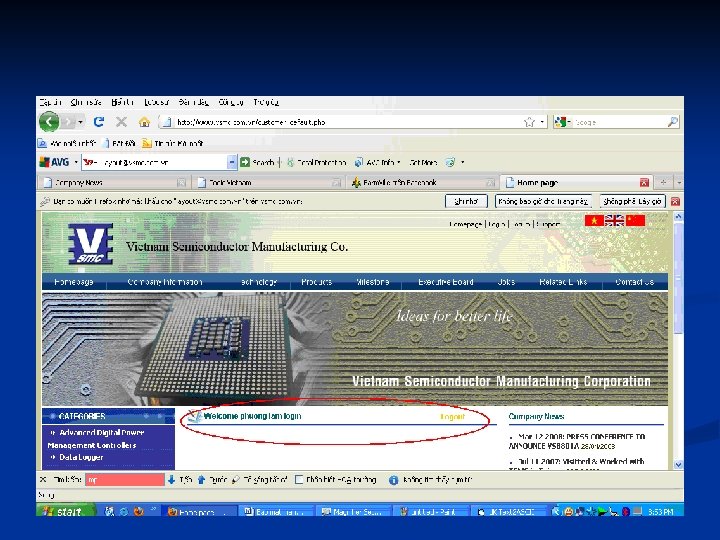This screenshot has width=720, height=540.
Task: Click the globe icon at end of AVG toolbar
Action: pos(450,162)
